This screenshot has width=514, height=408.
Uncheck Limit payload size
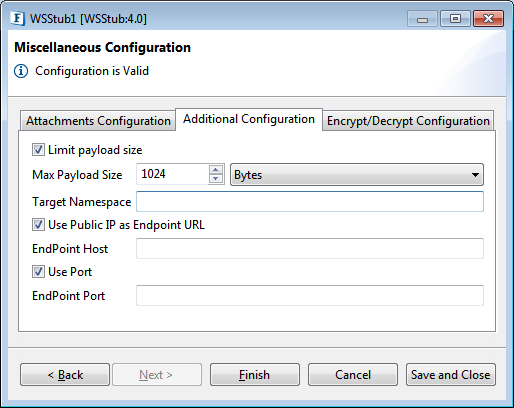pyautogui.click(x=38, y=150)
